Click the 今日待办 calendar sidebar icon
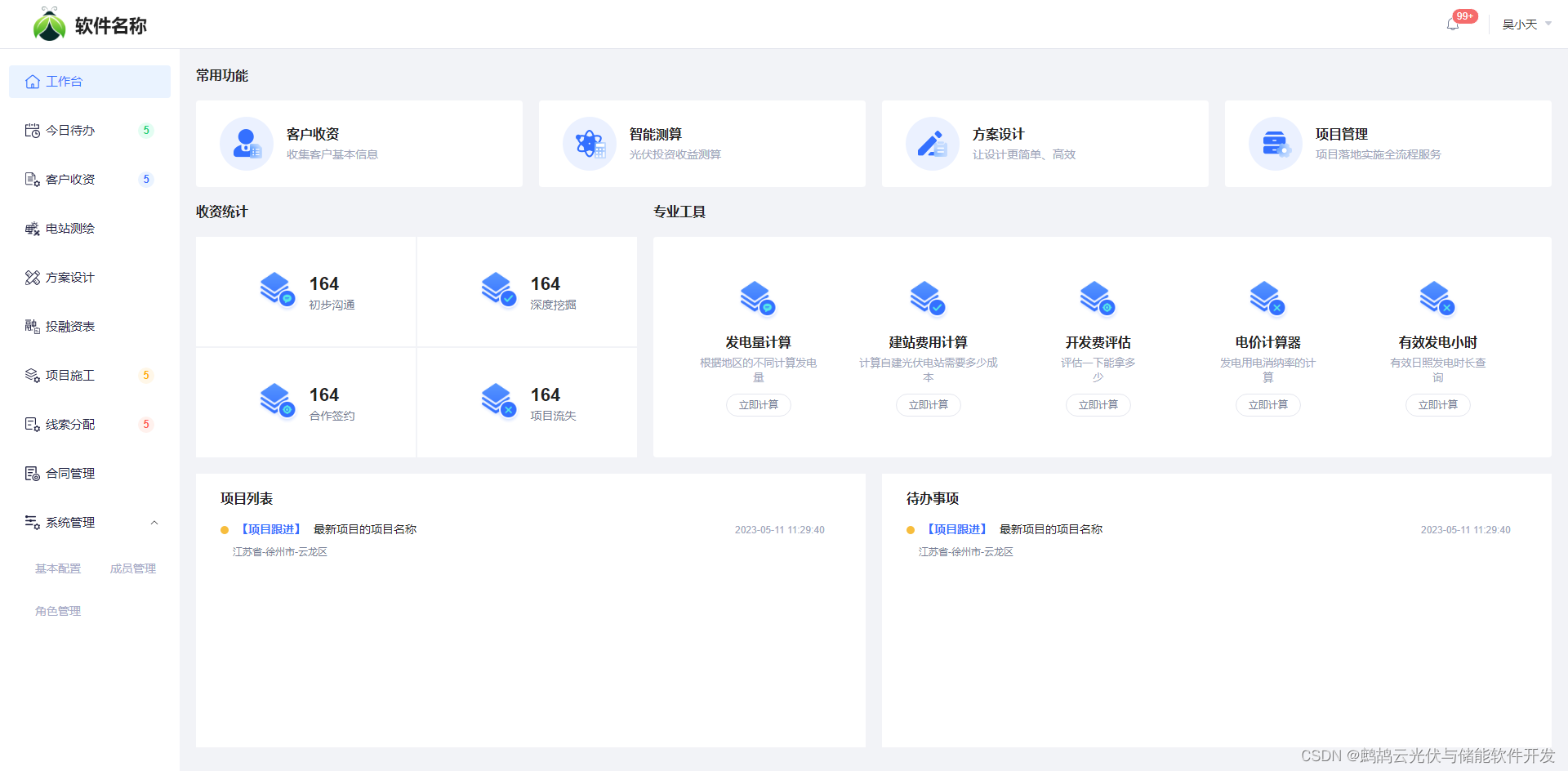The image size is (1568, 771). pyautogui.click(x=32, y=131)
